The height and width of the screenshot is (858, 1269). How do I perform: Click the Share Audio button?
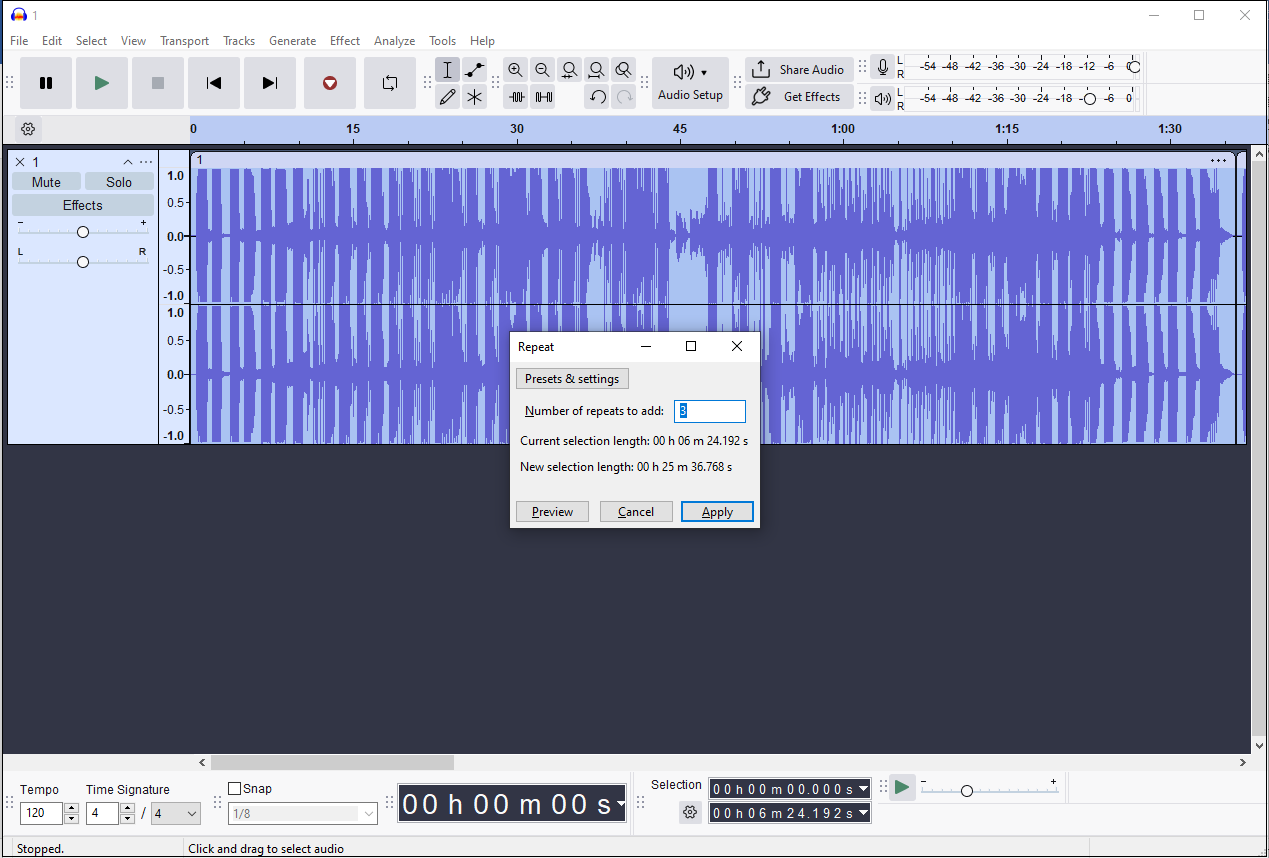tap(799, 69)
